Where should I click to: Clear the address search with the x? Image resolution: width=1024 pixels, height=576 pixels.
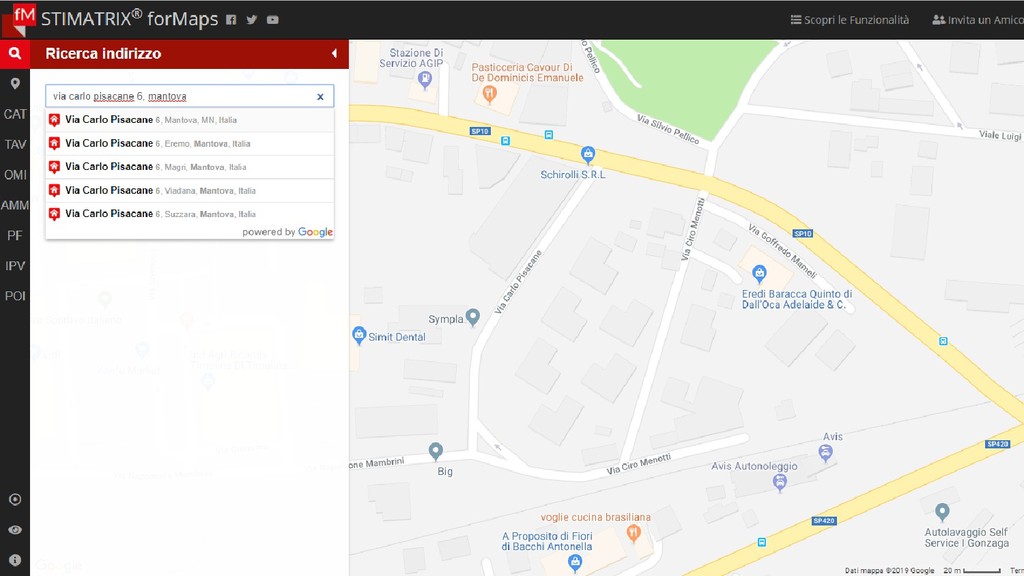tap(320, 97)
